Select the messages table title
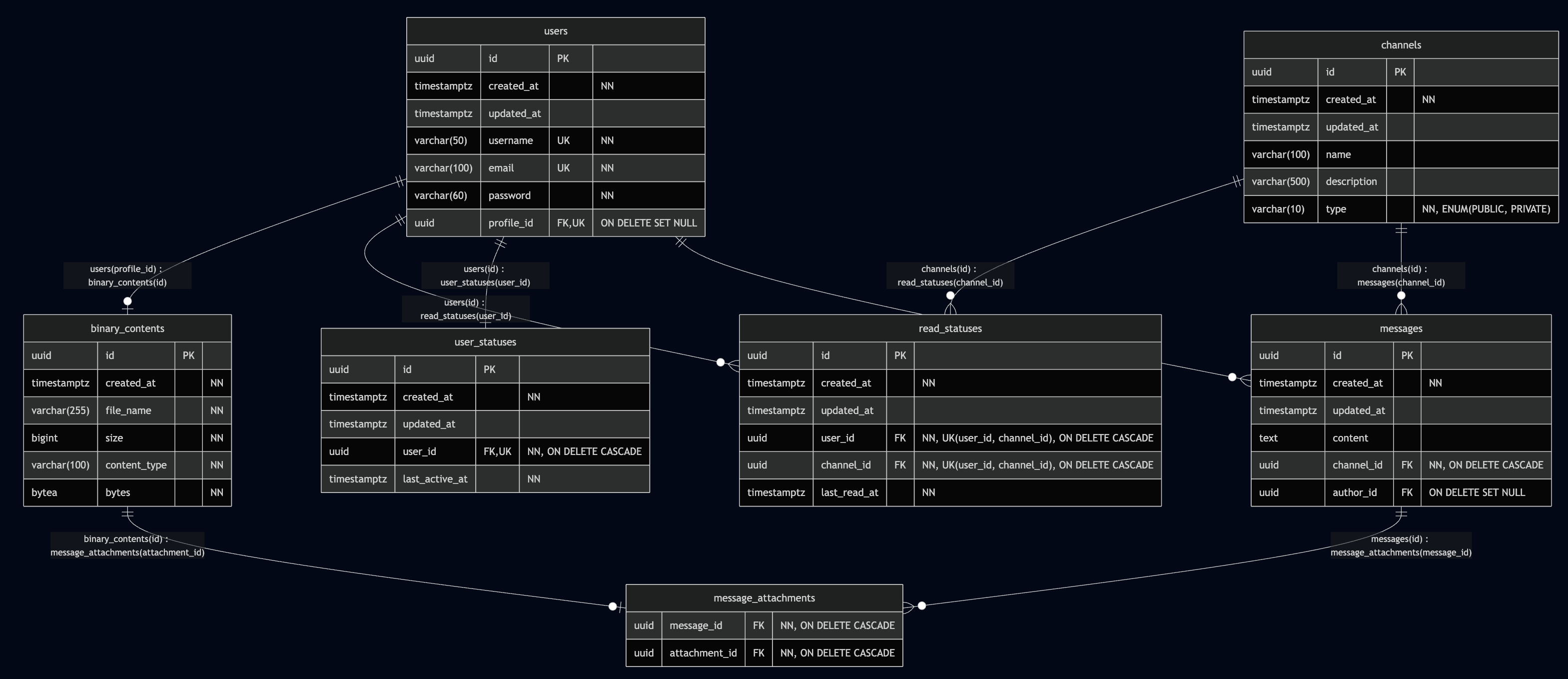Image resolution: width=1568 pixels, height=679 pixels. point(1401,328)
